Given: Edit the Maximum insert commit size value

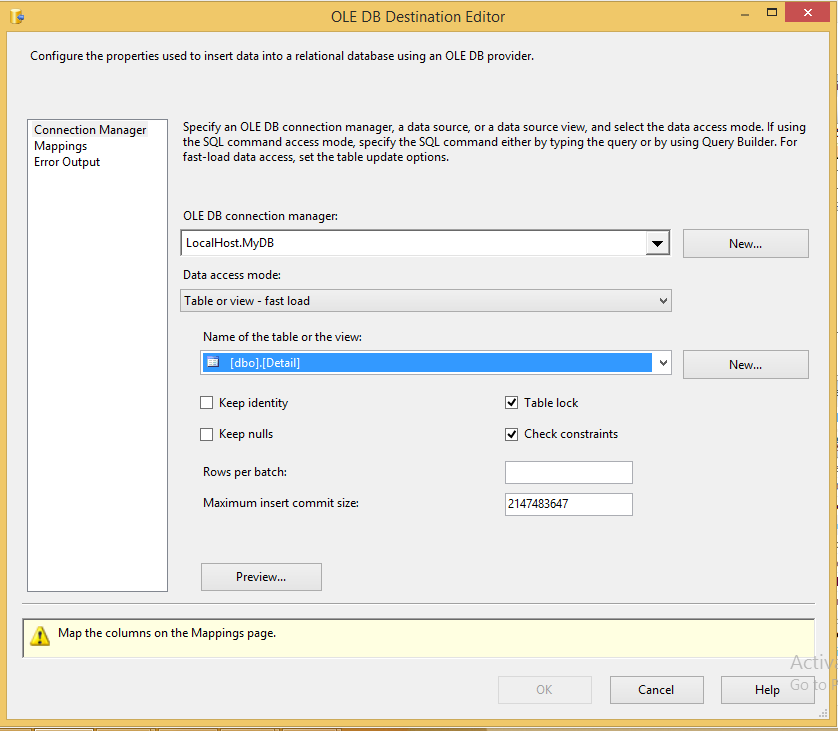Looking at the screenshot, I should tap(568, 504).
